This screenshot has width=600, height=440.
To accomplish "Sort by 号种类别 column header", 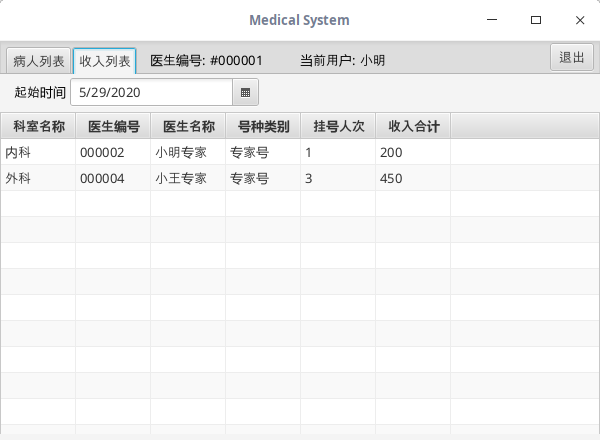I will coord(263,126).
